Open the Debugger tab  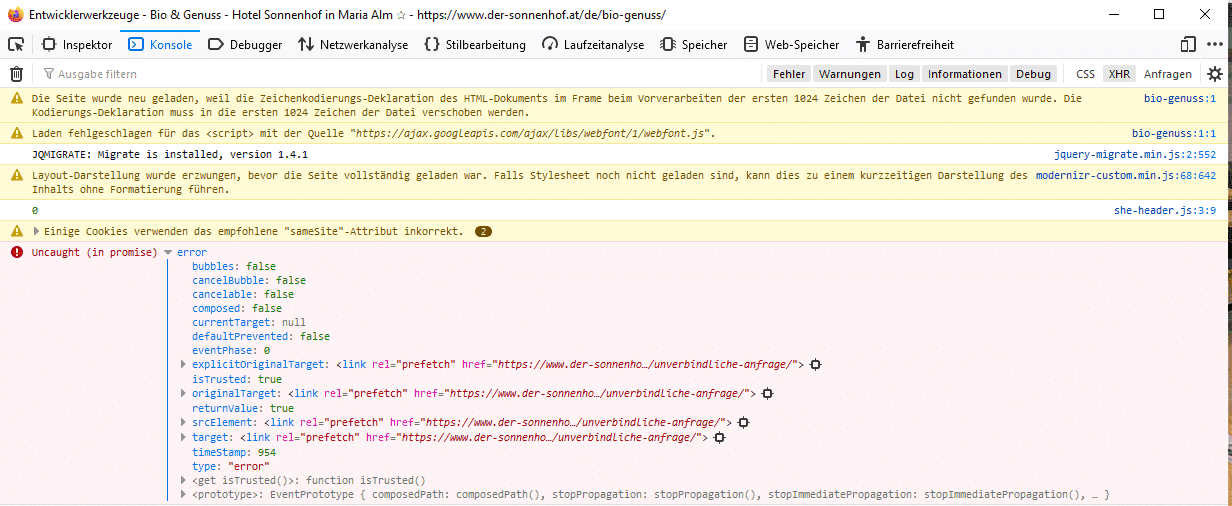click(245, 44)
